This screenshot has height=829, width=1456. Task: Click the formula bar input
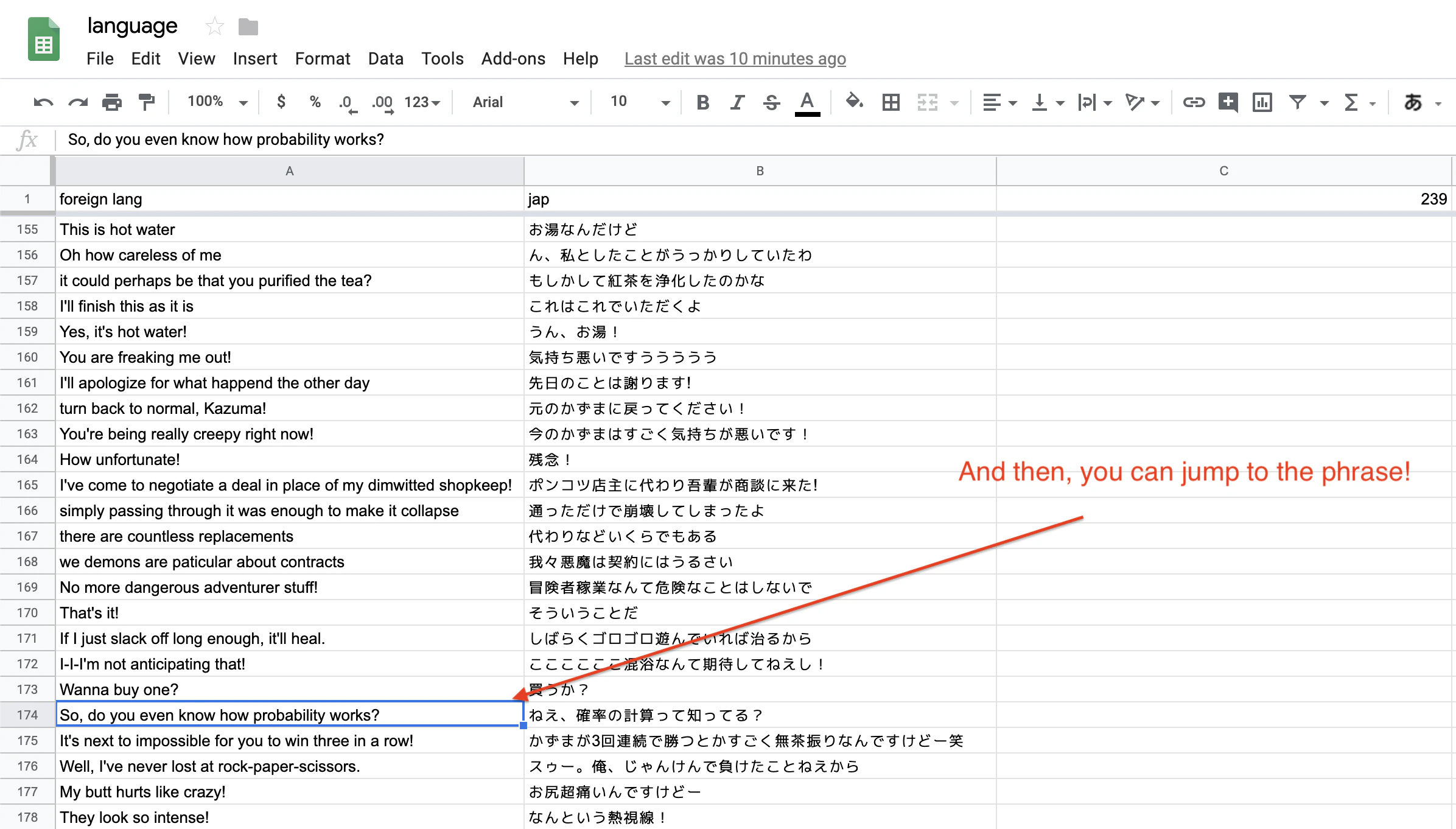click(x=755, y=139)
